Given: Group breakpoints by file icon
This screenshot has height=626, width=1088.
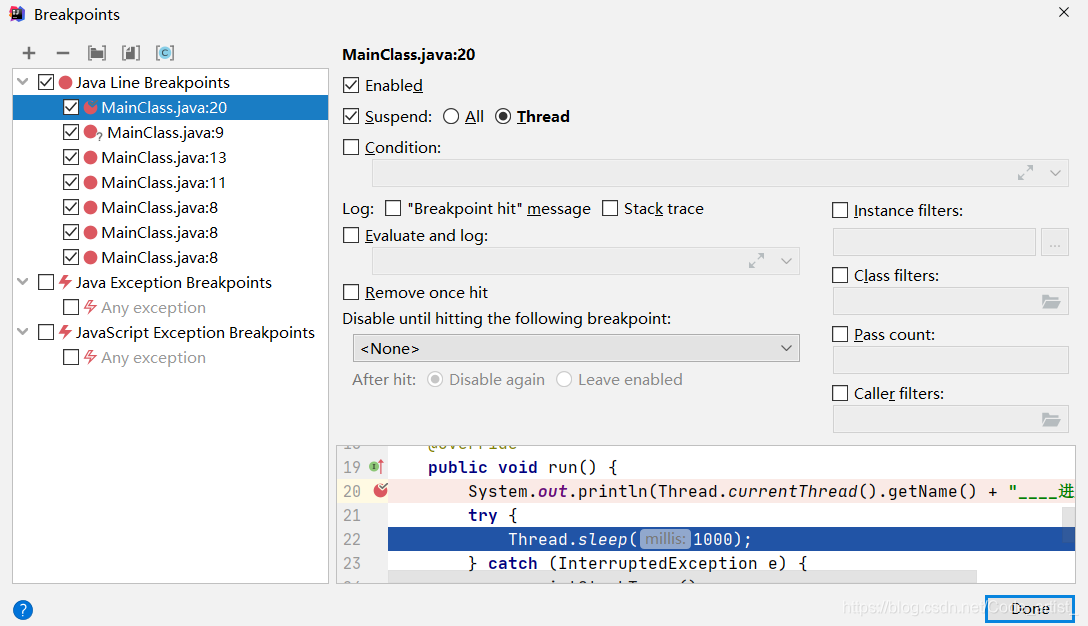Looking at the screenshot, I should click(130, 53).
